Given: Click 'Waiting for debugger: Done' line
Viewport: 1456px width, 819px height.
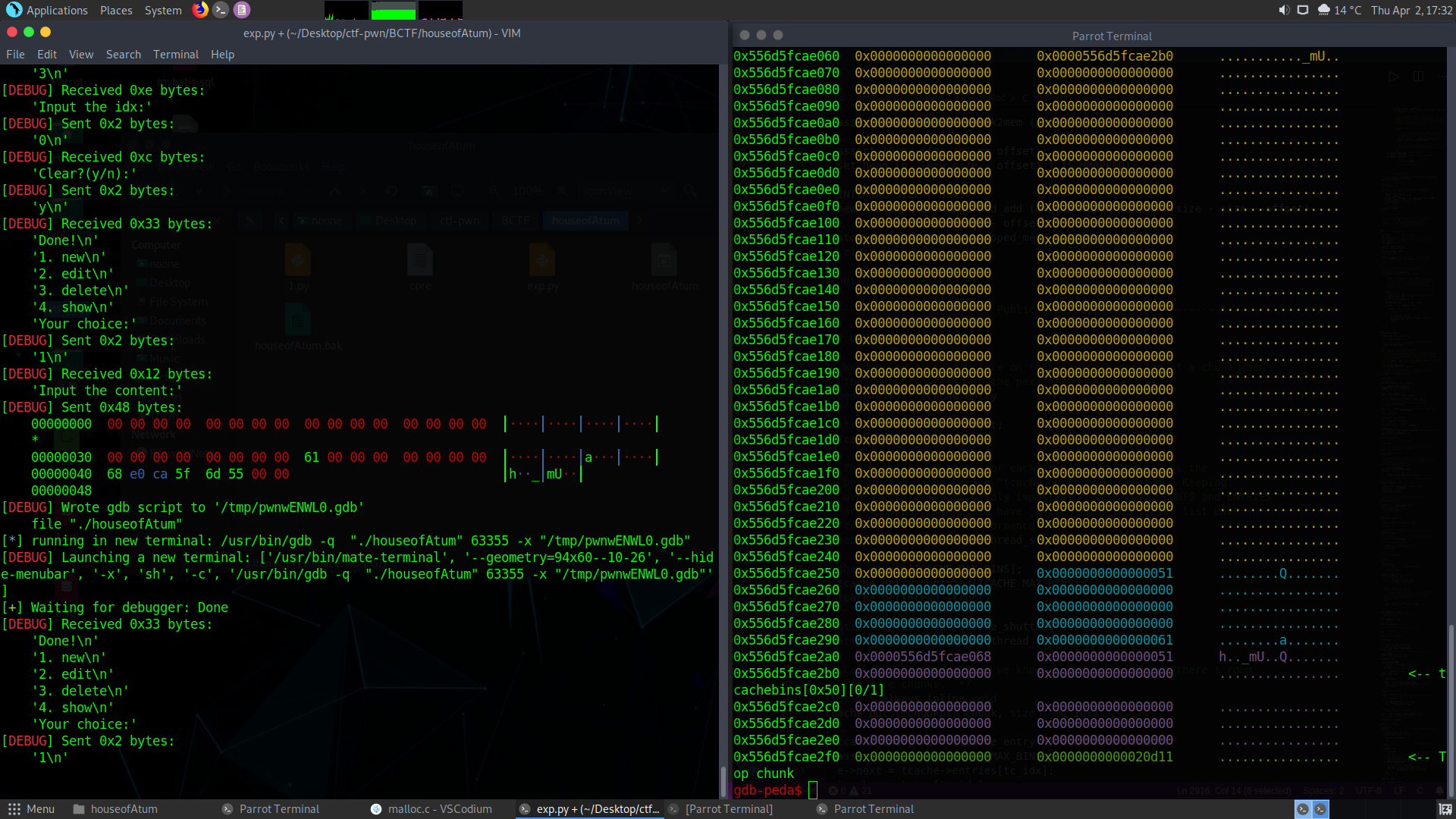Looking at the screenshot, I should click(x=115, y=607).
